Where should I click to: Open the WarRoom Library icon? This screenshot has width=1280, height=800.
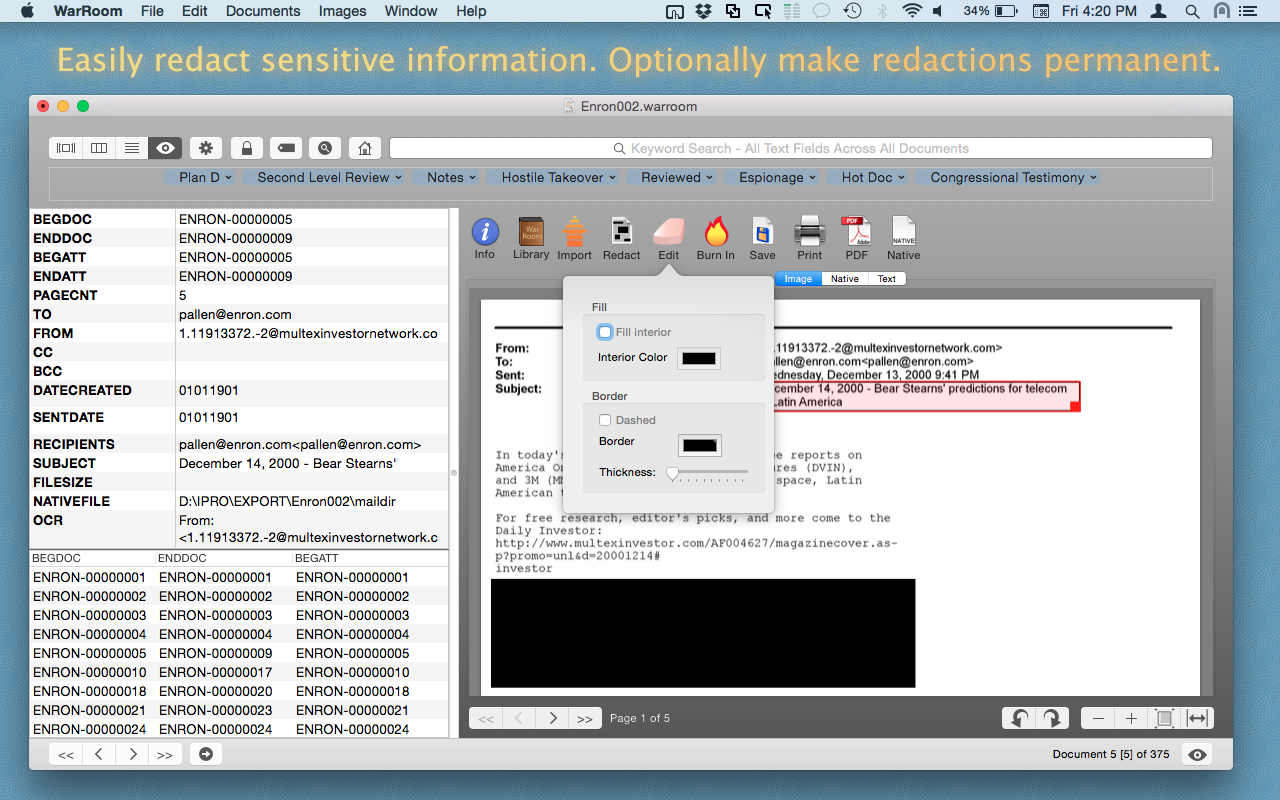click(x=531, y=232)
